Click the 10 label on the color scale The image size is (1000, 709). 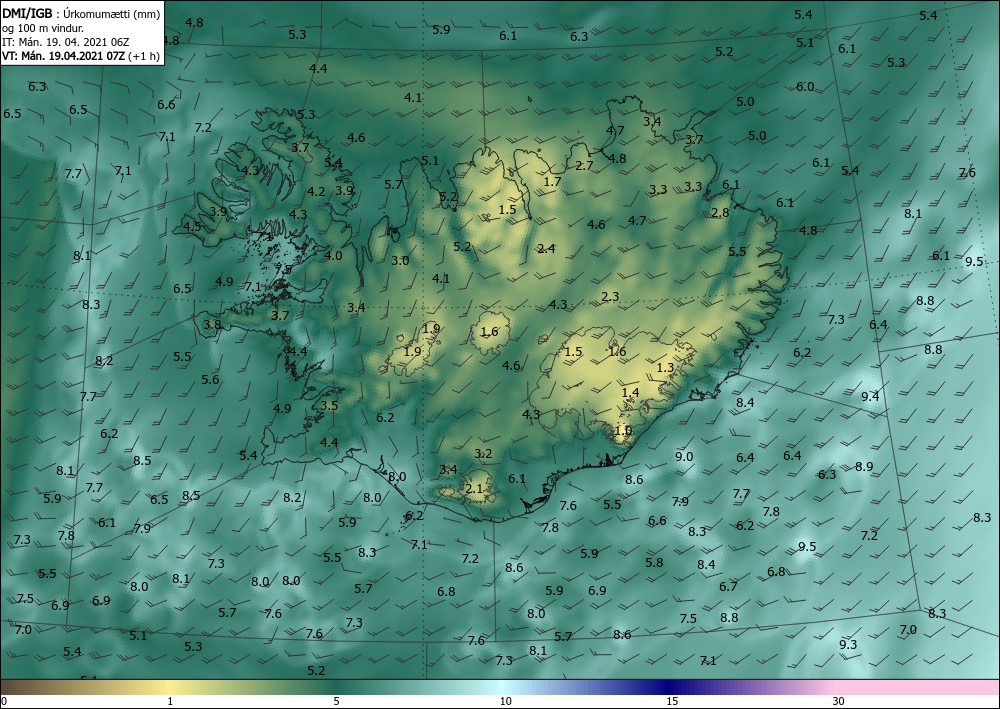505,702
